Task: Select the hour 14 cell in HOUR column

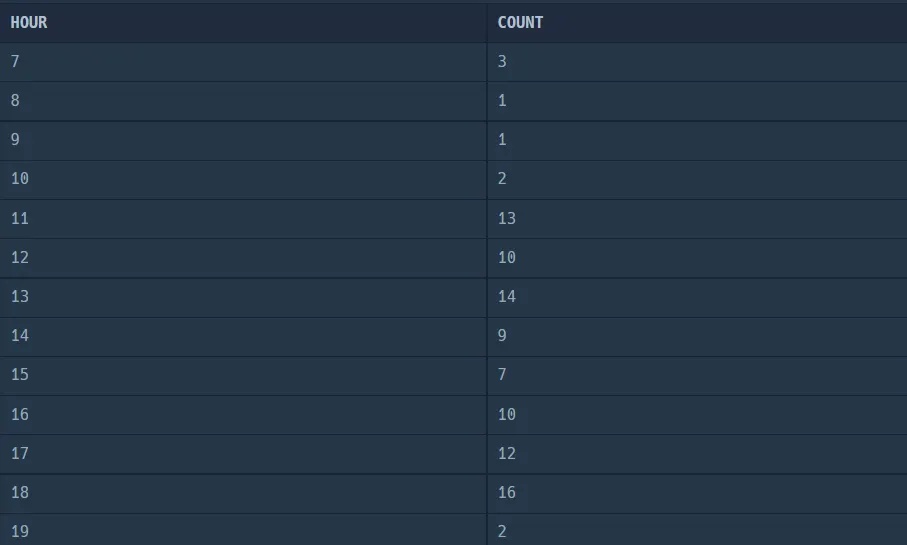Action: [20, 335]
